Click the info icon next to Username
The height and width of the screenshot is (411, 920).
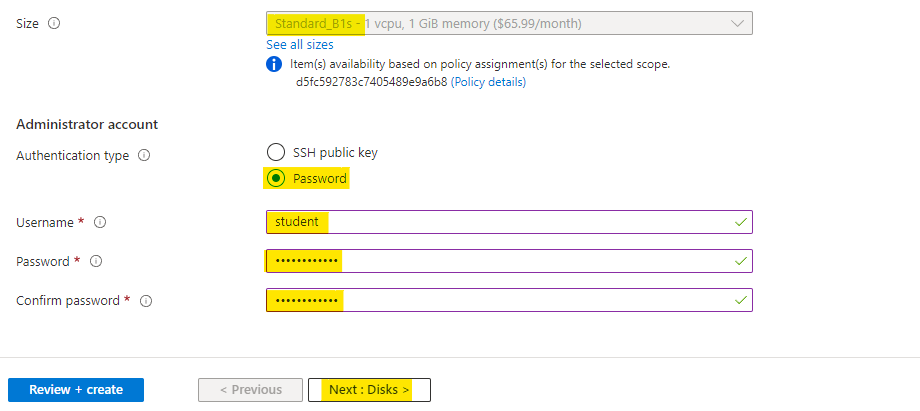point(100,223)
